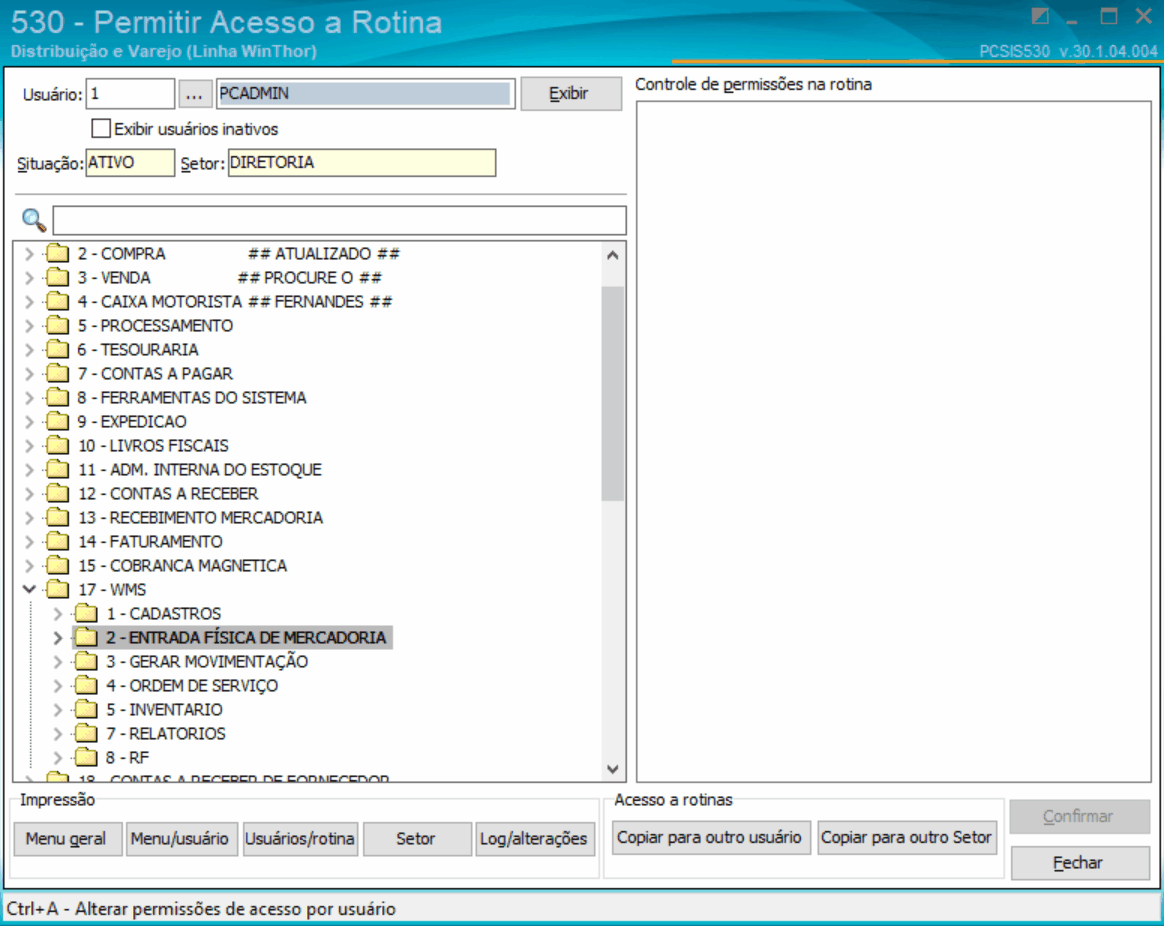Viewport: 1164px width, 926px height.
Task: Click Copiar para outro Setor
Action: 906,838
